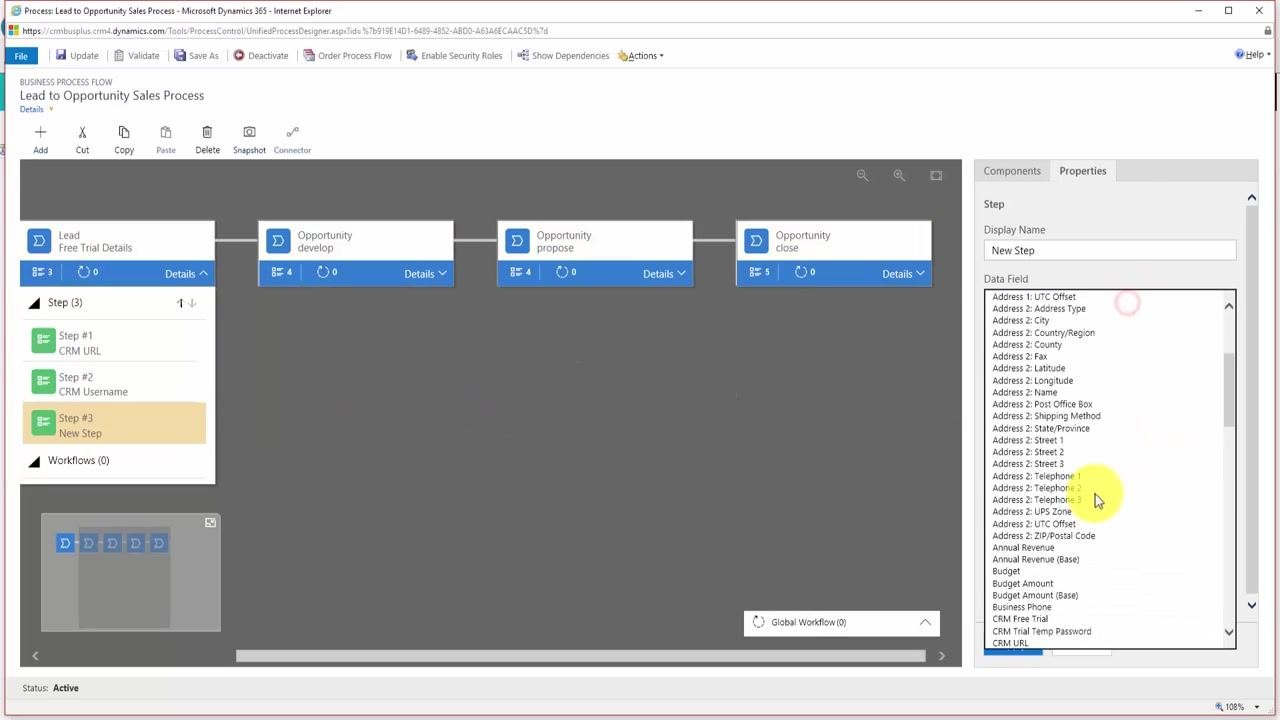This screenshot has height=720, width=1280.
Task: Zoom in the designer canvas
Action: 899,175
